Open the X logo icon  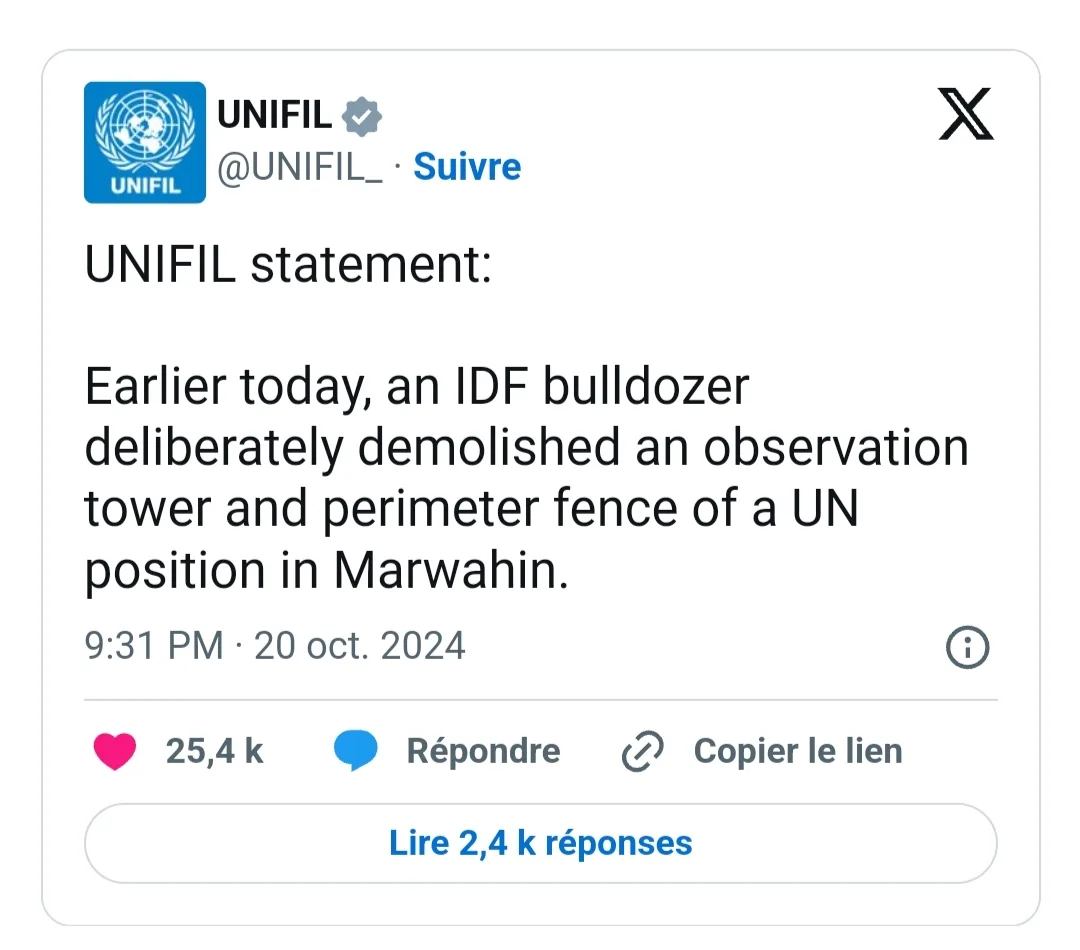966,114
